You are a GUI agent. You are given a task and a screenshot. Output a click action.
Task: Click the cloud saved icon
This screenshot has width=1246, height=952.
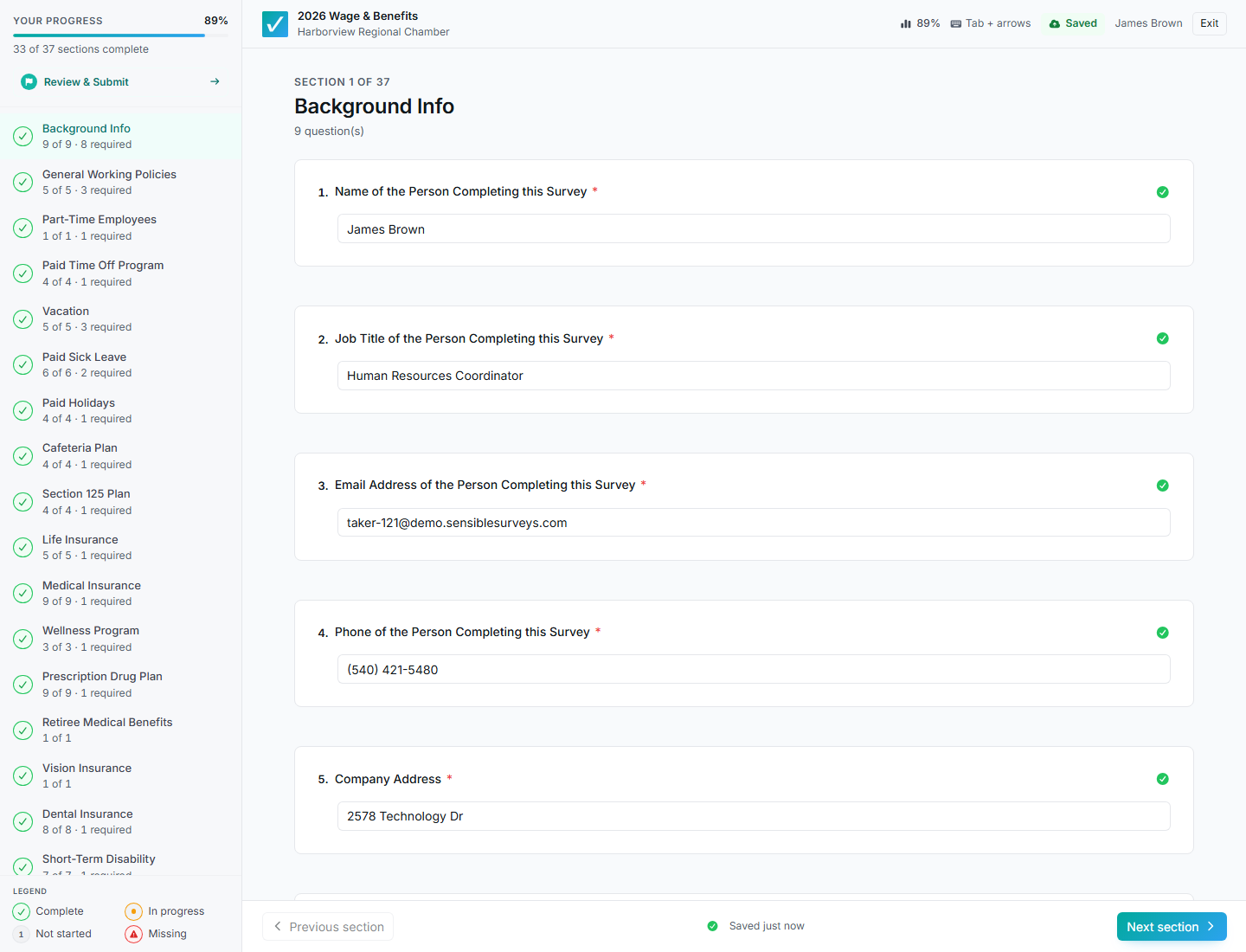click(x=1055, y=23)
